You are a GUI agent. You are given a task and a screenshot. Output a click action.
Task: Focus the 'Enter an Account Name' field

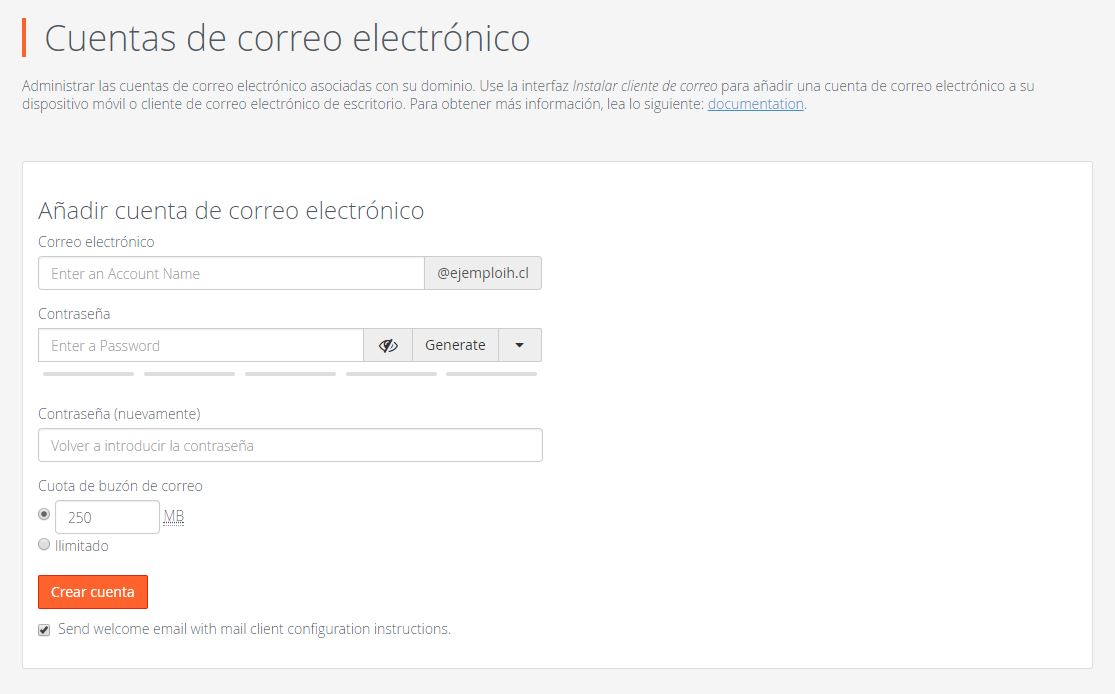[231, 274]
